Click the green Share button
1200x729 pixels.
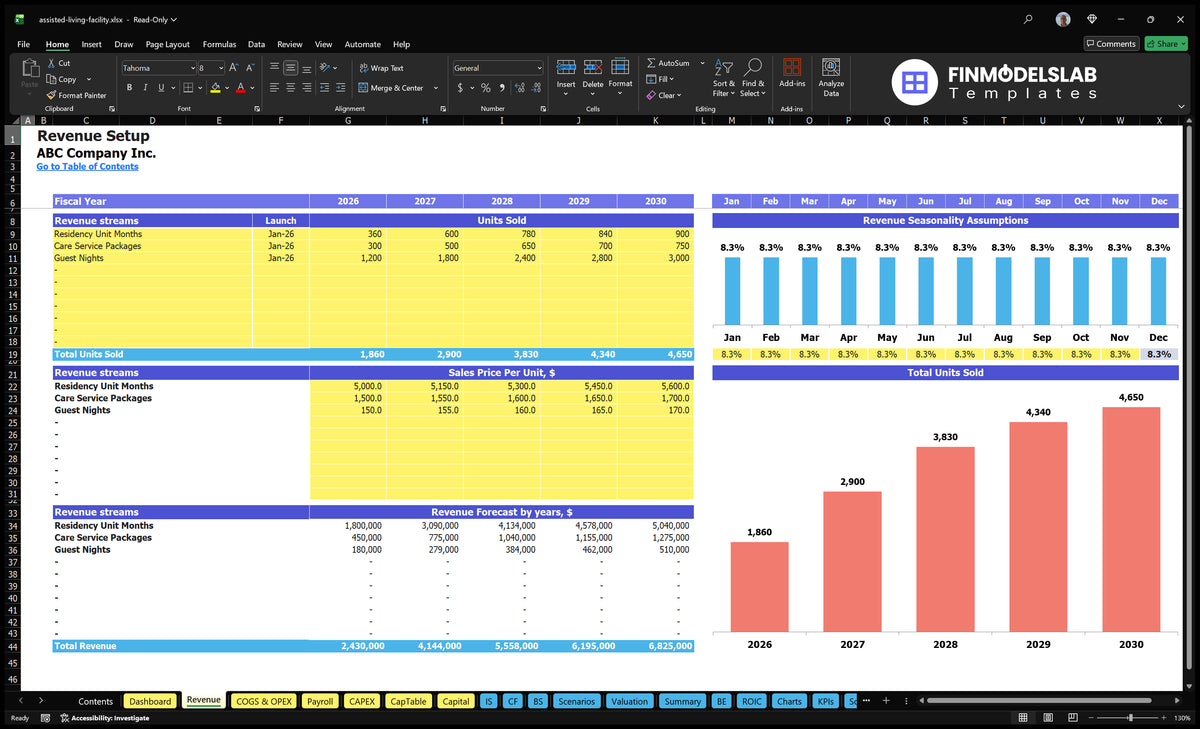tap(1166, 44)
